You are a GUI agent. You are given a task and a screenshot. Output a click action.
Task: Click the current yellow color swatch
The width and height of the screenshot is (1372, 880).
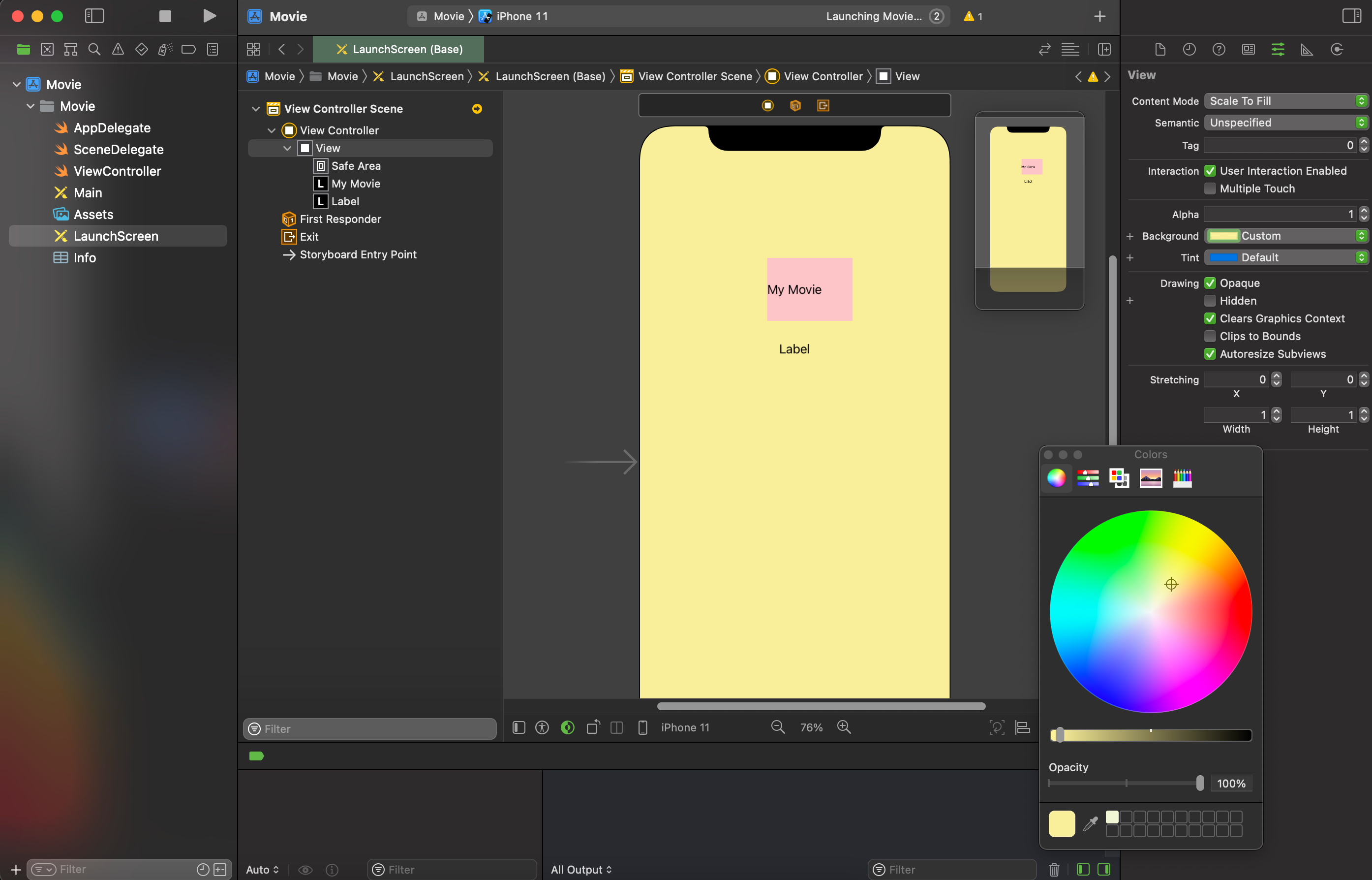pyautogui.click(x=1062, y=823)
